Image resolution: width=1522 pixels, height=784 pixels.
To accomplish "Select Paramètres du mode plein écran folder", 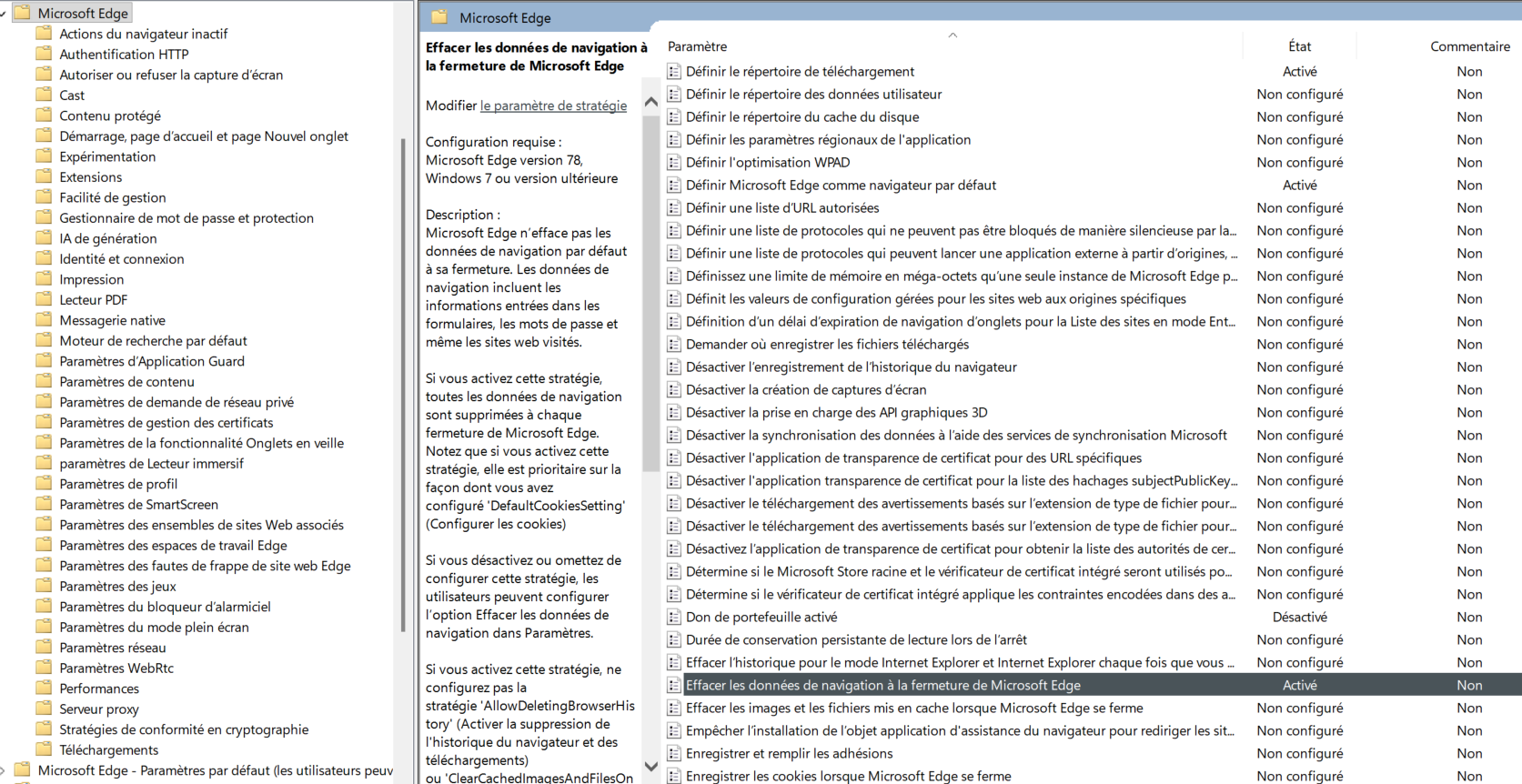I will pos(154,627).
